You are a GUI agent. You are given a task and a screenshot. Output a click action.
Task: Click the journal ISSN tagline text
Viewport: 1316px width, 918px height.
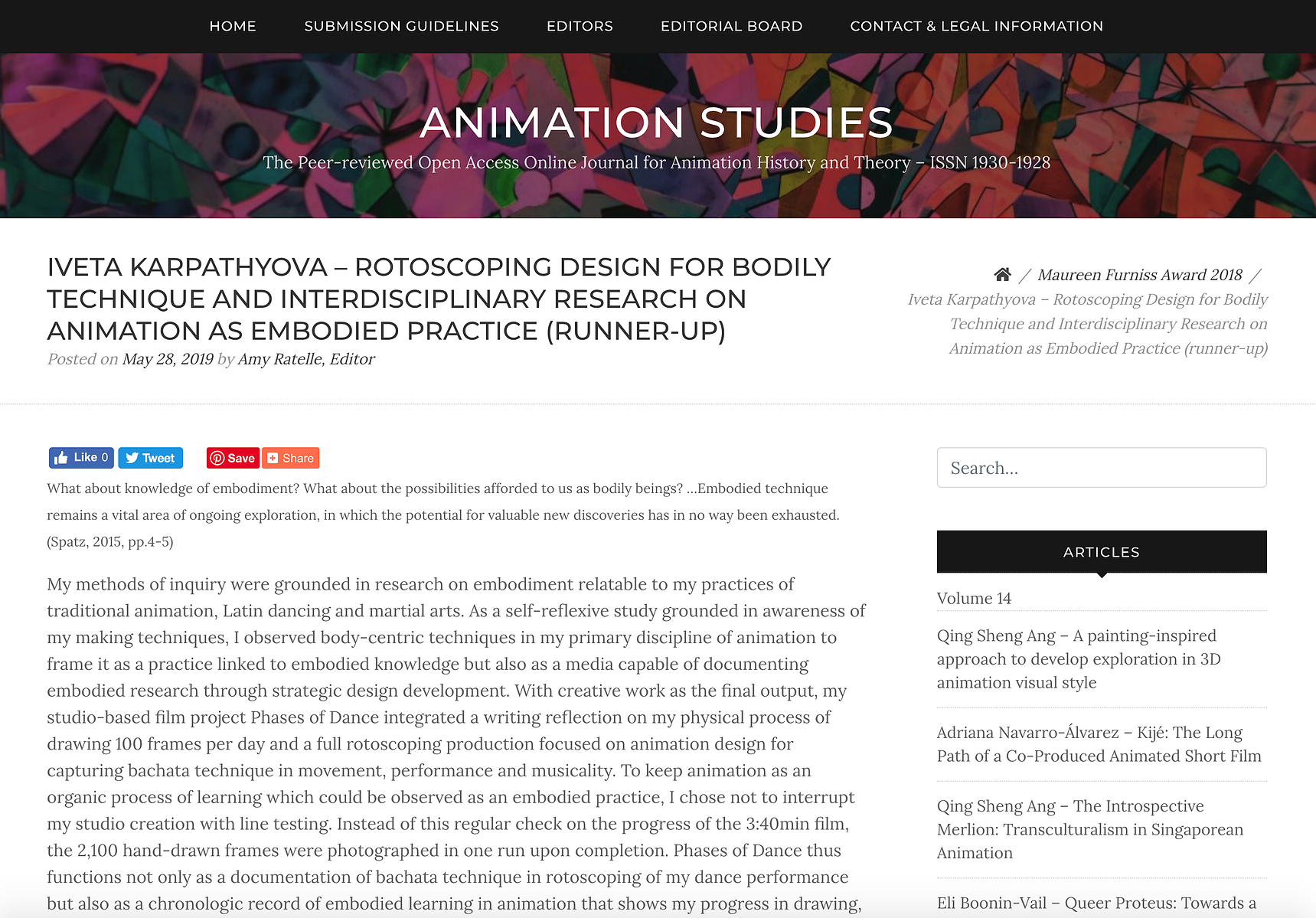(x=657, y=162)
